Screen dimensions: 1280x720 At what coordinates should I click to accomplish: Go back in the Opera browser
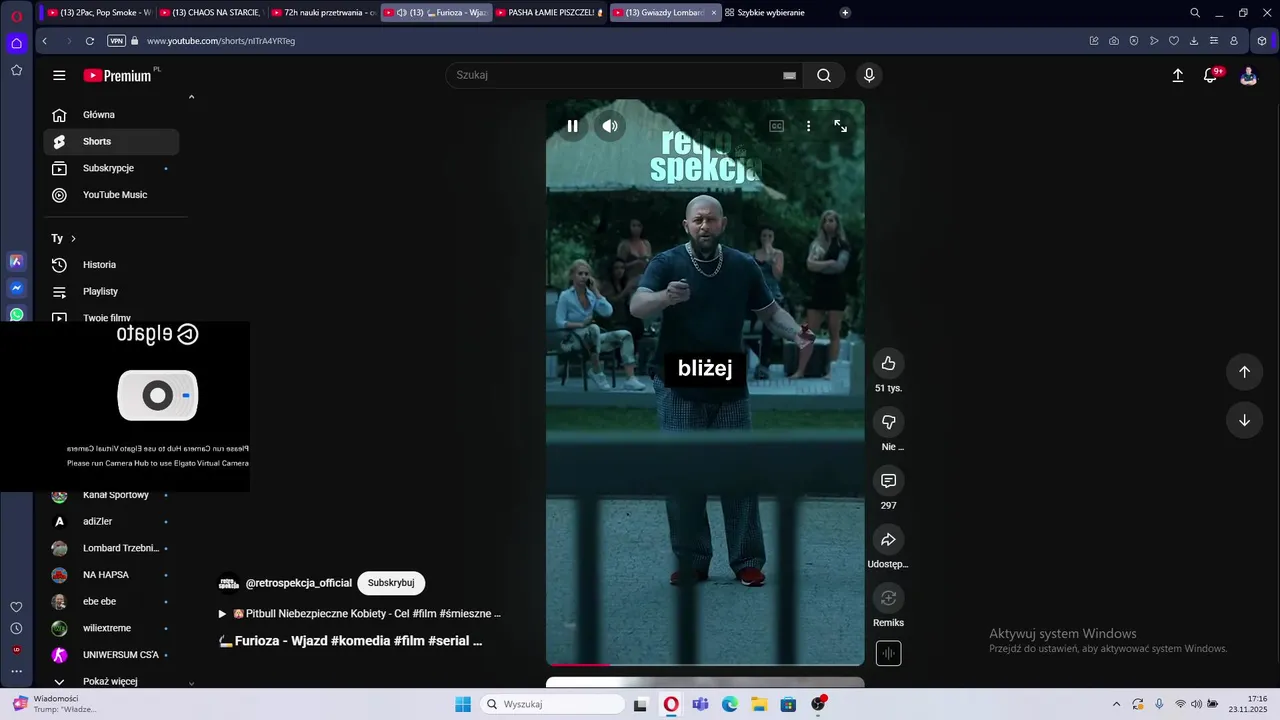pyautogui.click(x=45, y=41)
